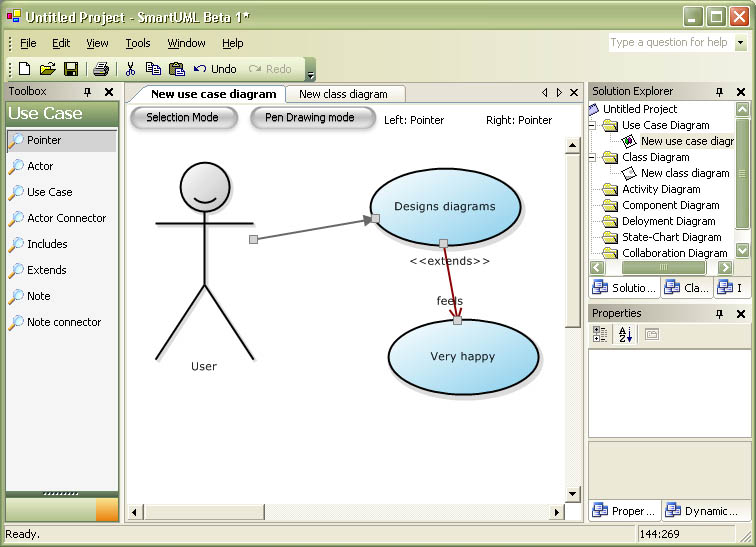Image resolution: width=756 pixels, height=547 pixels.
Task: Pin the Properties panel
Action: coord(719,314)
